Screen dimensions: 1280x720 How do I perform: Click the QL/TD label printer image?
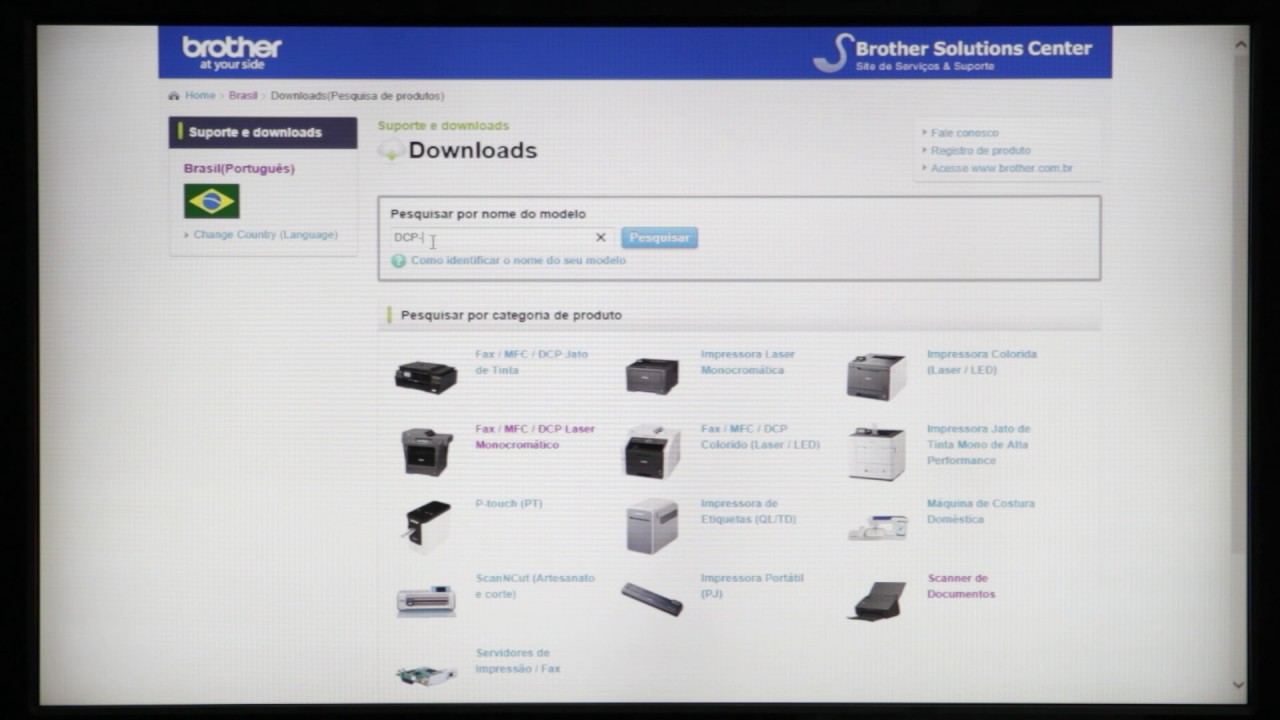(652, 526)
